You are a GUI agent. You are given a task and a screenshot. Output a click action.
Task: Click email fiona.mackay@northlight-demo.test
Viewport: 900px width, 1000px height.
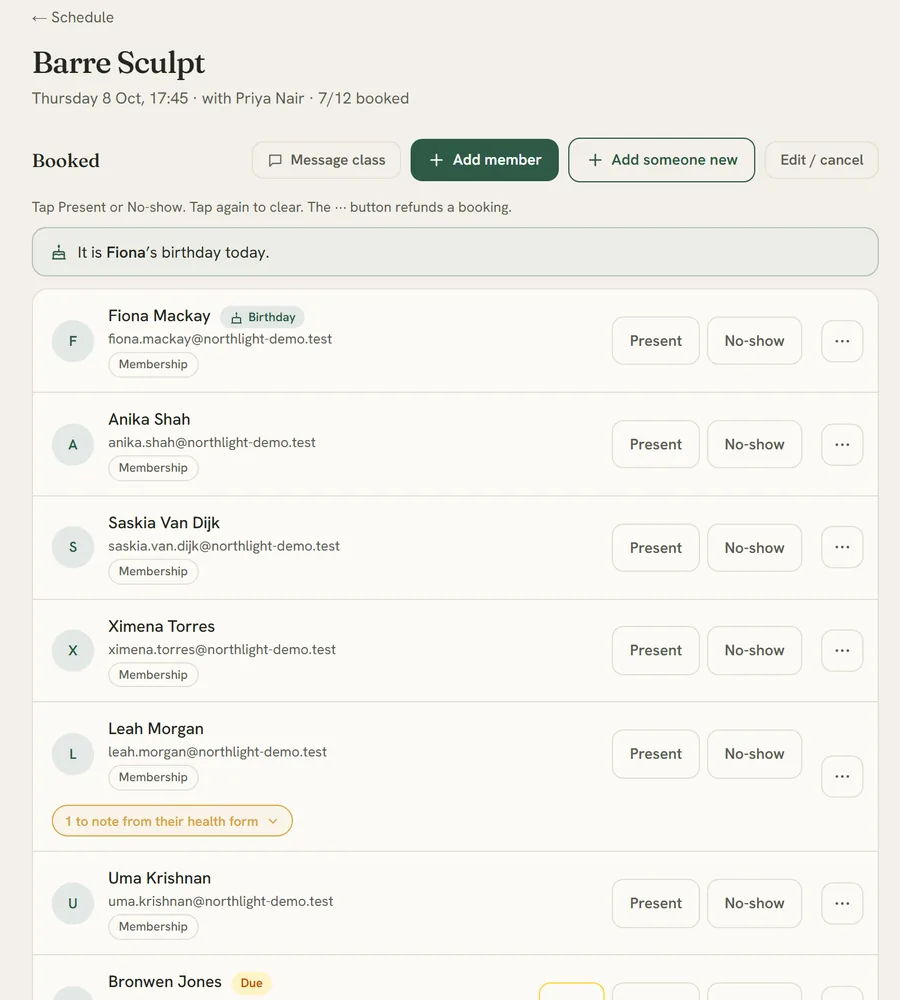pyautogui.click(x=220, y=339)
